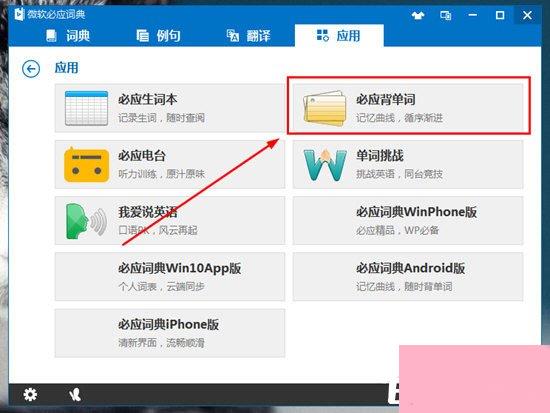Viewport: 550px width, 413px height.
Task: Click the 例句 tab document icon
Action: click(x=142, y=36)
